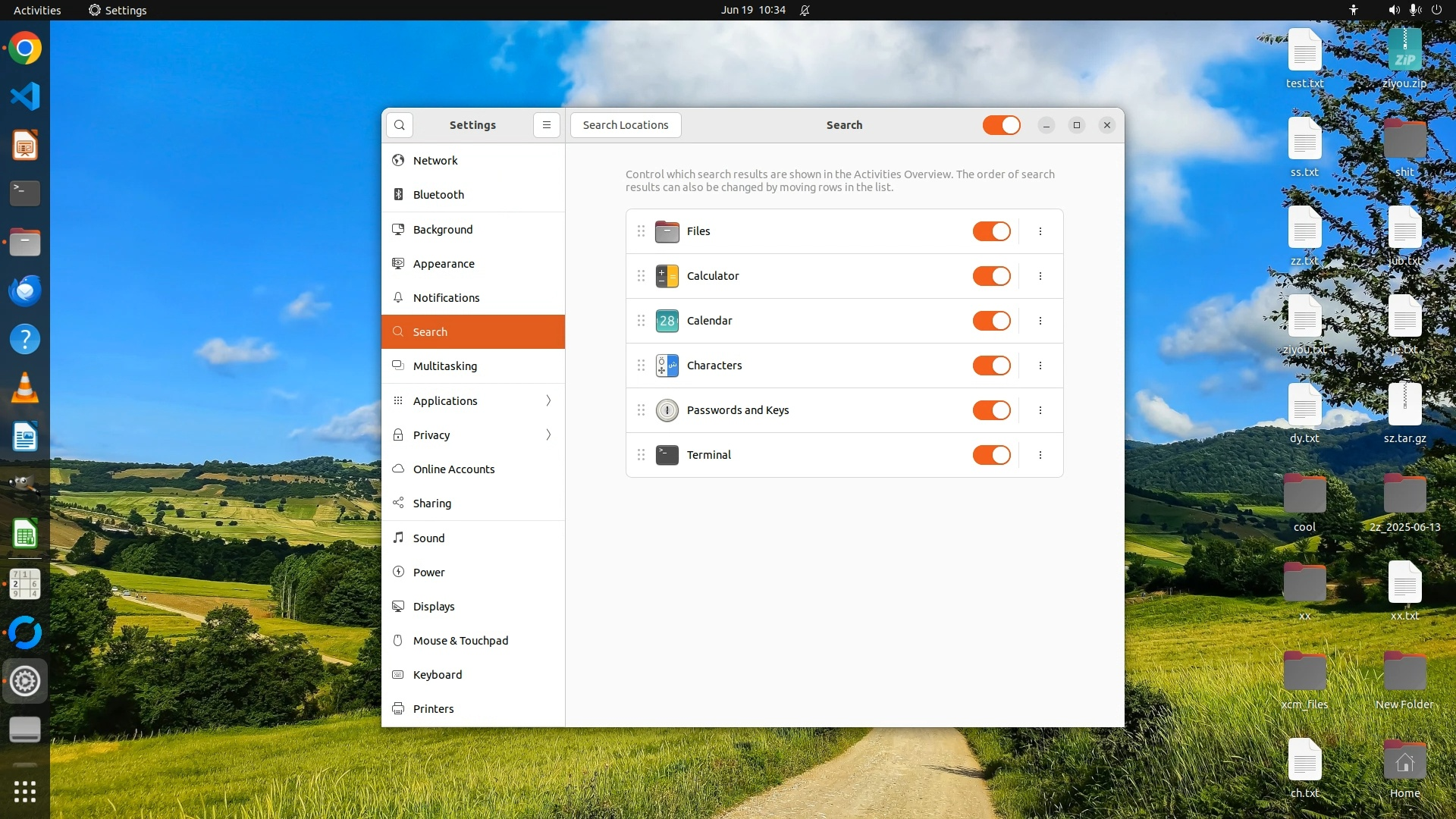Screen dimensions: 1456x819
Task: Turn off Files search results toggle
Action: tap(991, 231)
